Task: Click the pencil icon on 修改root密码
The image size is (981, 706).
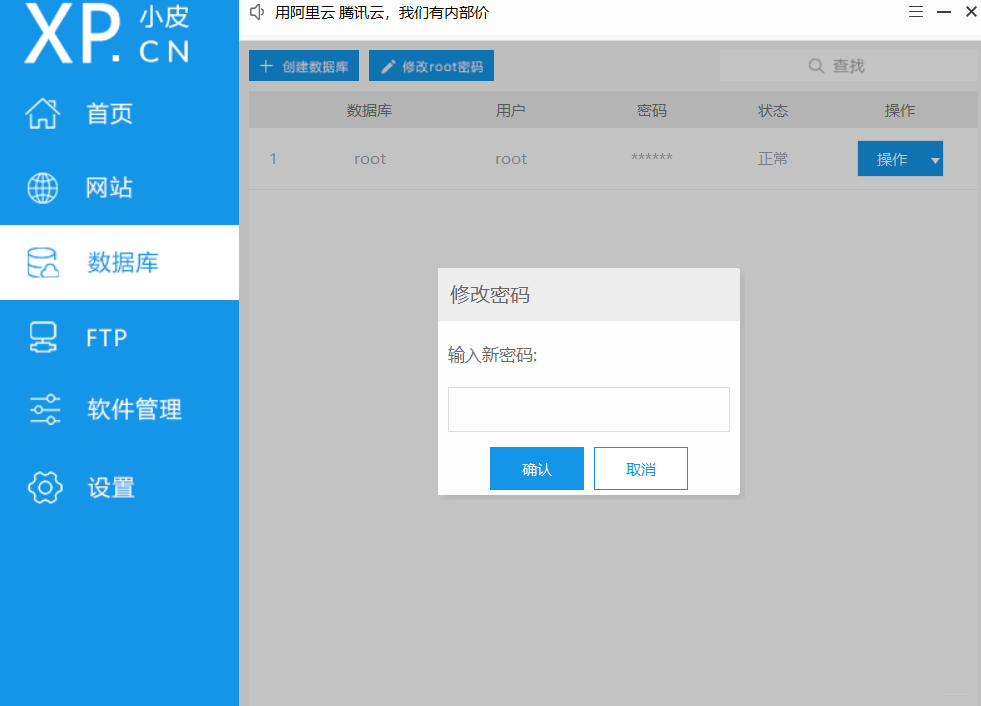Action: pyautogui.click(x=388, y=66)
